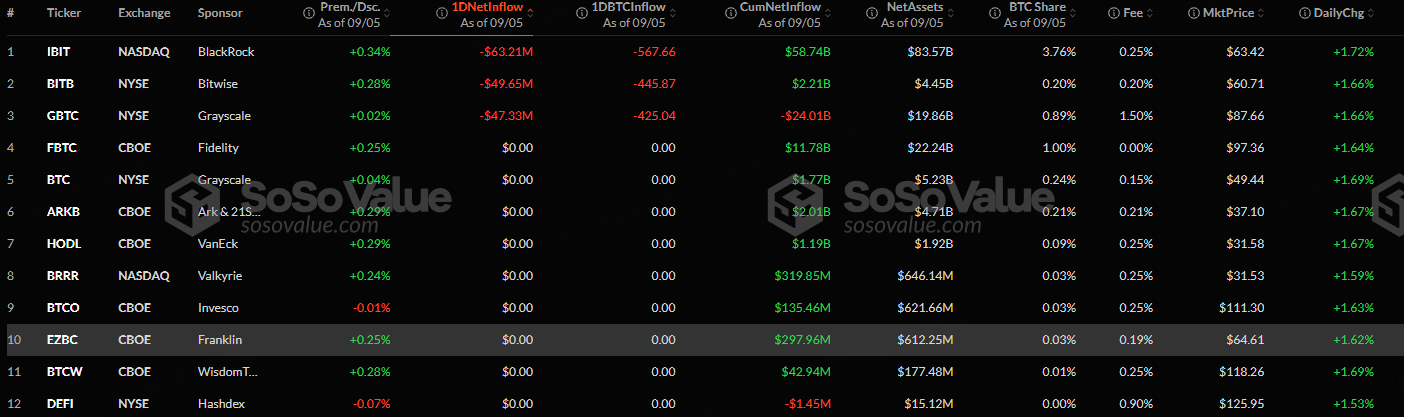The image size is (1404, 417).
Task: Click info icon next to Fee header
Action: click(1115, 13)
